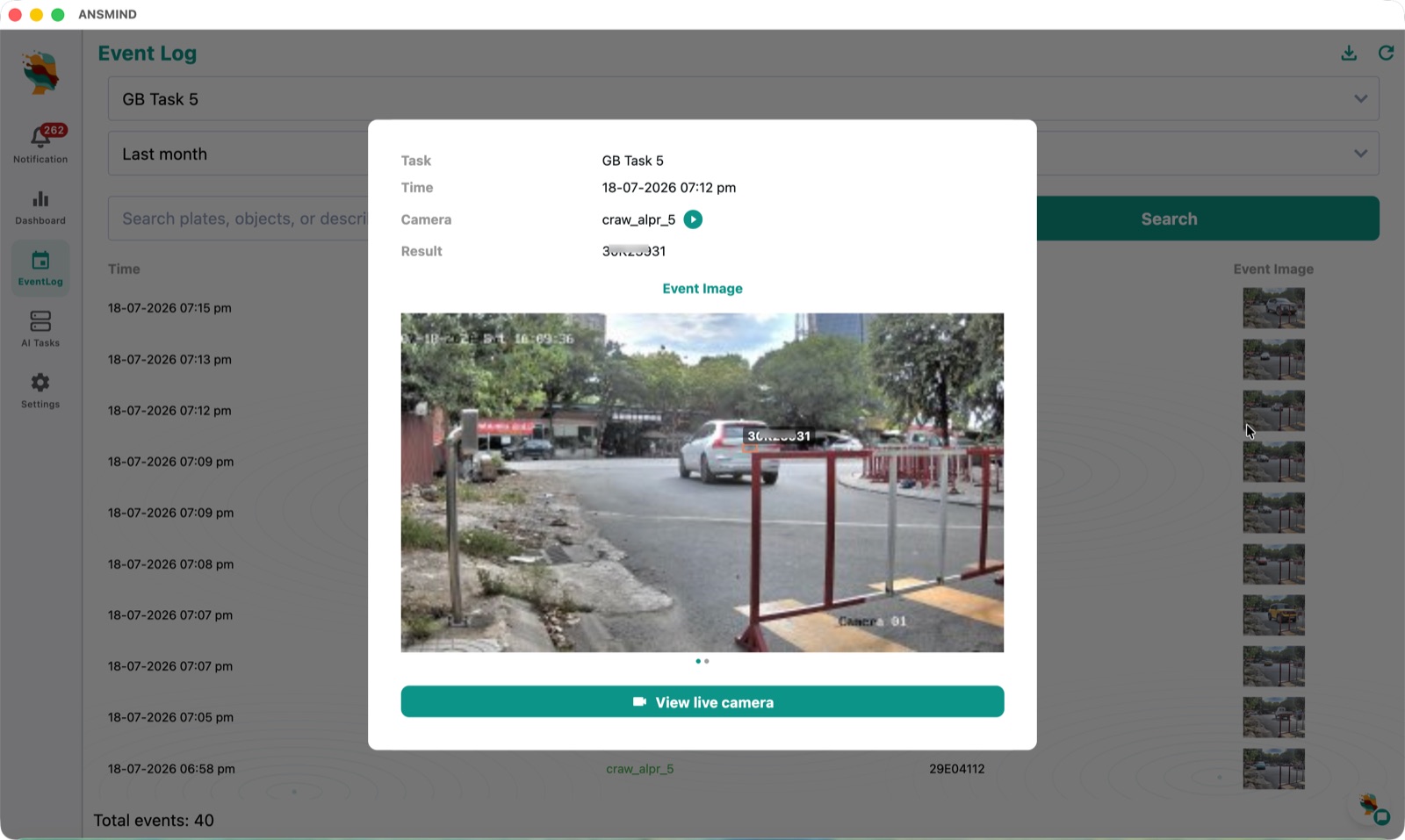Open thumbnail for 06:58 pm event
The width and height of the screenshot is (1405, 840).
pos(1273,769)
